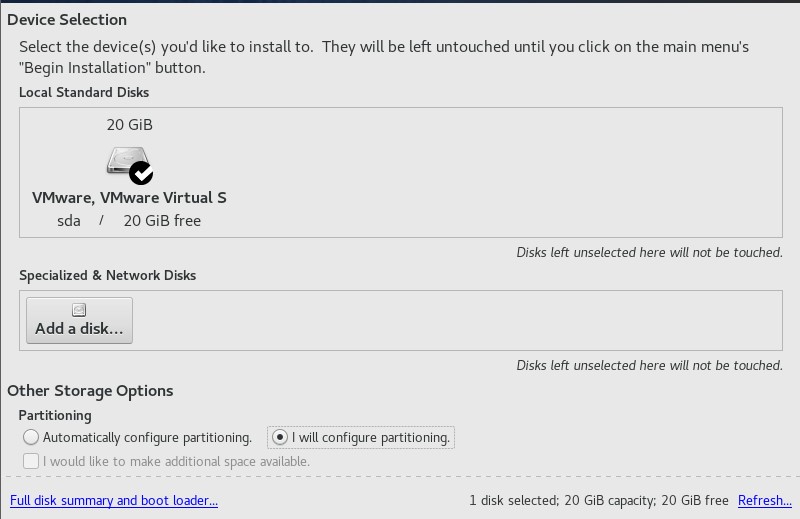Screen dimensions: 800x519
Task: Open Full disk summary and boot loader link
Action: pos(114,500)
